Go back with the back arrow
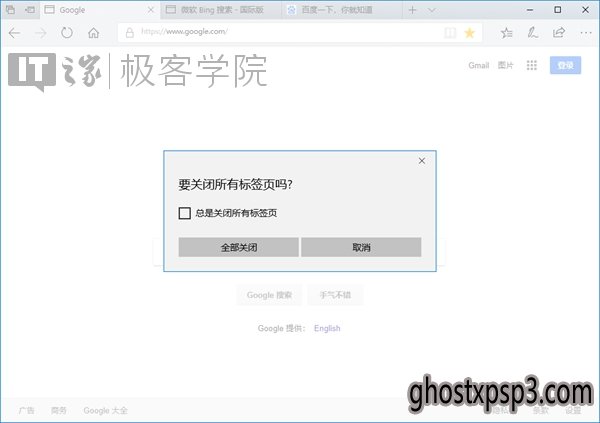Screen dimensions: 600x423 click(14, 33)
